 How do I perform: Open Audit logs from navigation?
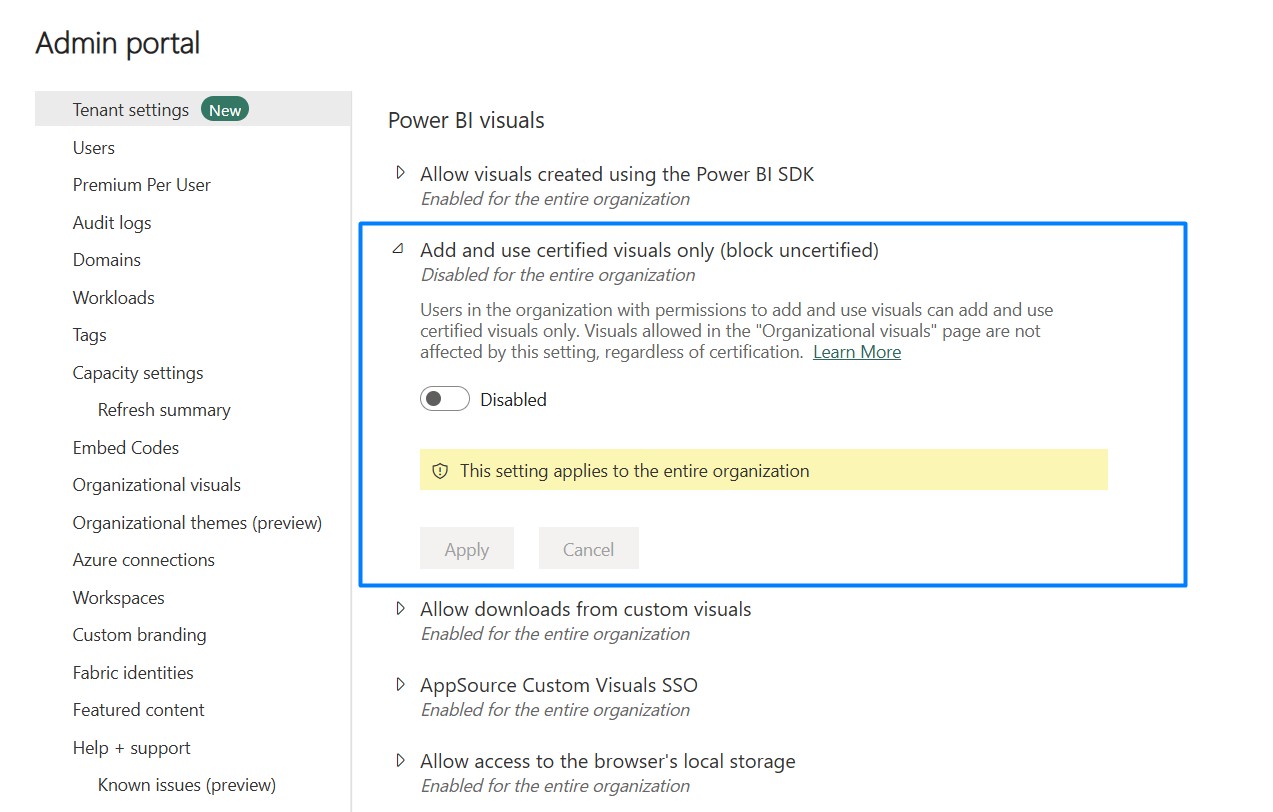(x=112, y=223)
